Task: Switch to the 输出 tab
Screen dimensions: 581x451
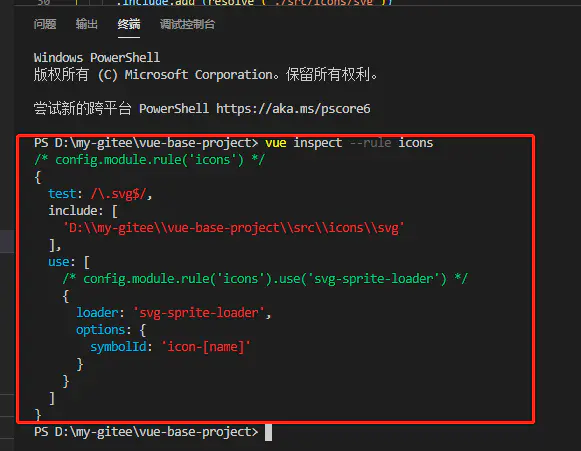Action: [87, 24]
